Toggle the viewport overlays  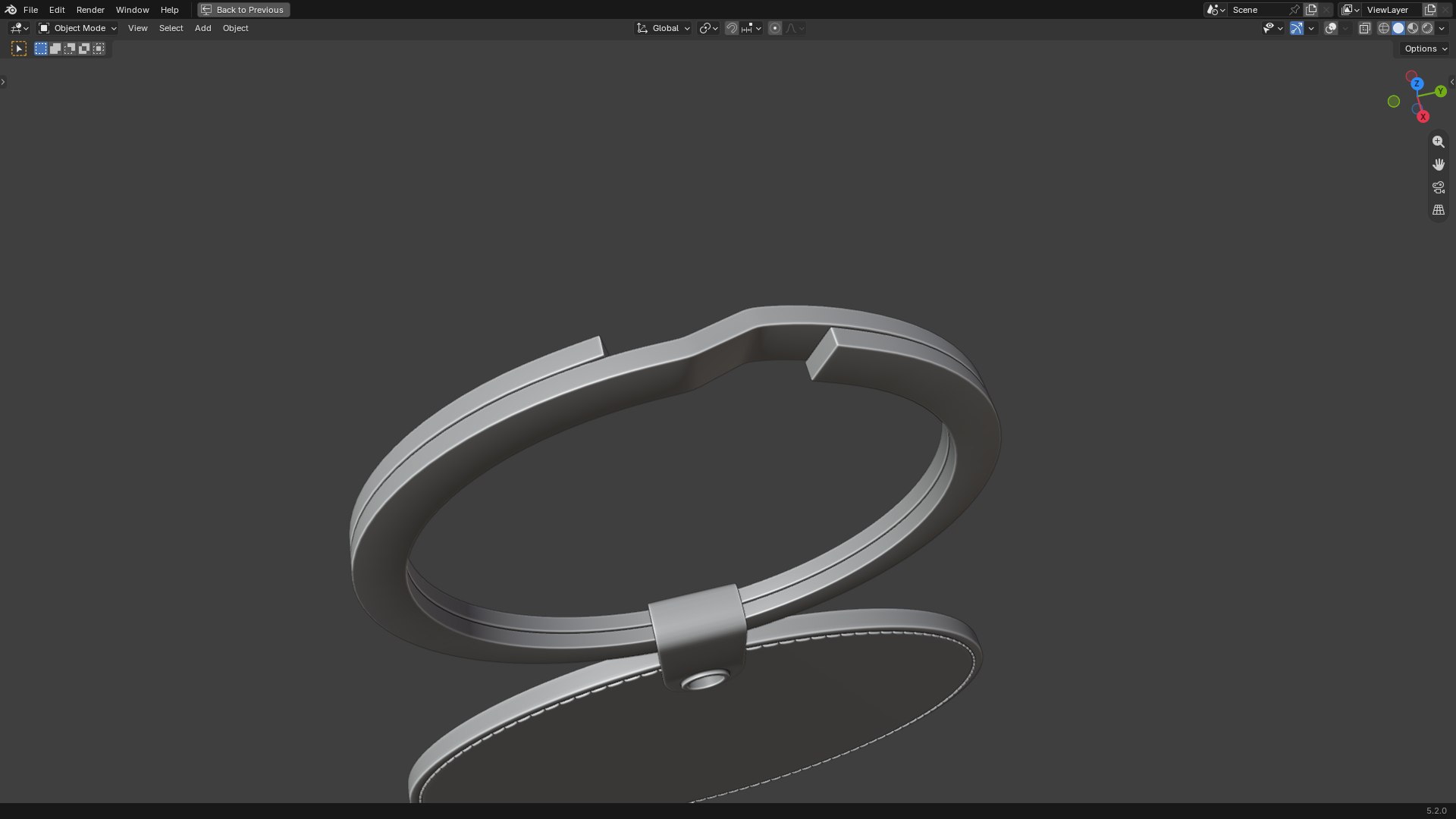[x=1331, y=28]
